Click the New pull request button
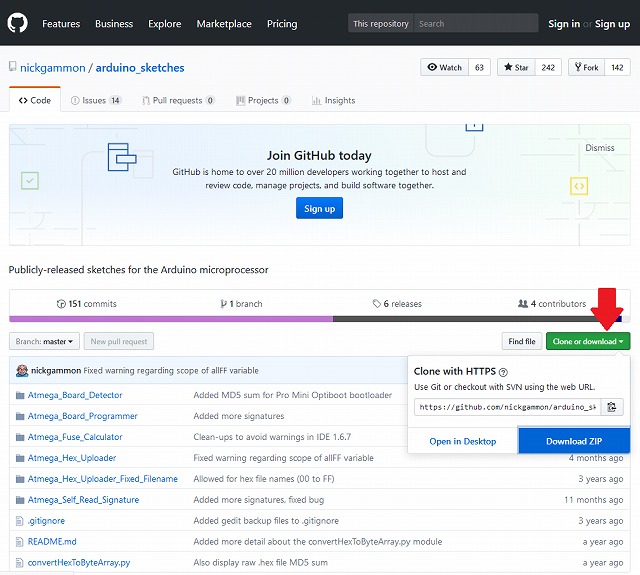Screen dimensions: 640x575 pos(119,341)
